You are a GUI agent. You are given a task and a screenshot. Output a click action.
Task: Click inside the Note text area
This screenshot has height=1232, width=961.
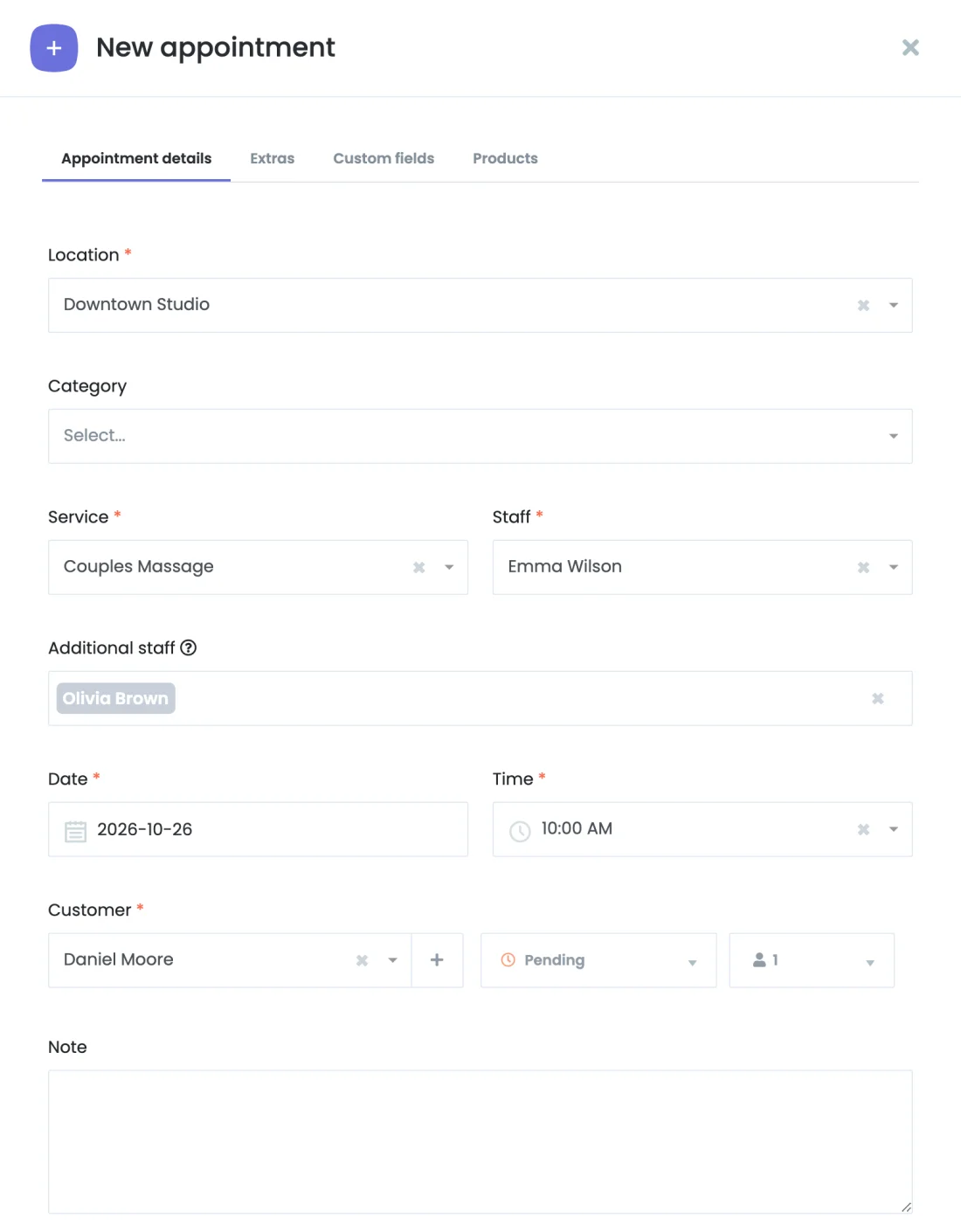click(480, 1142)
